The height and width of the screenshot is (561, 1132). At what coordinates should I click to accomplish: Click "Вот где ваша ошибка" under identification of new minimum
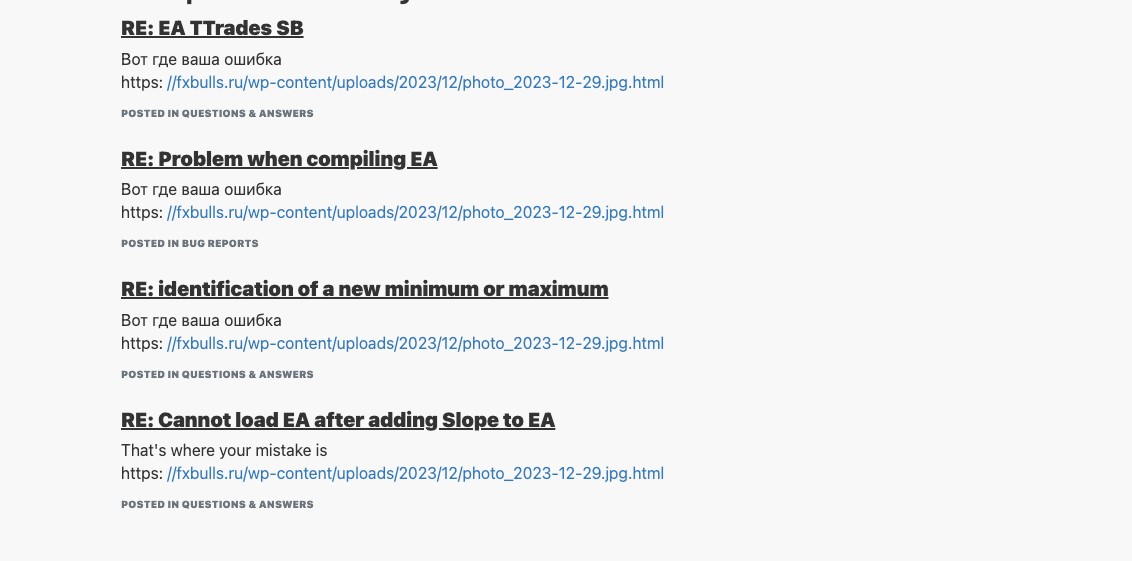click(201, 321)
